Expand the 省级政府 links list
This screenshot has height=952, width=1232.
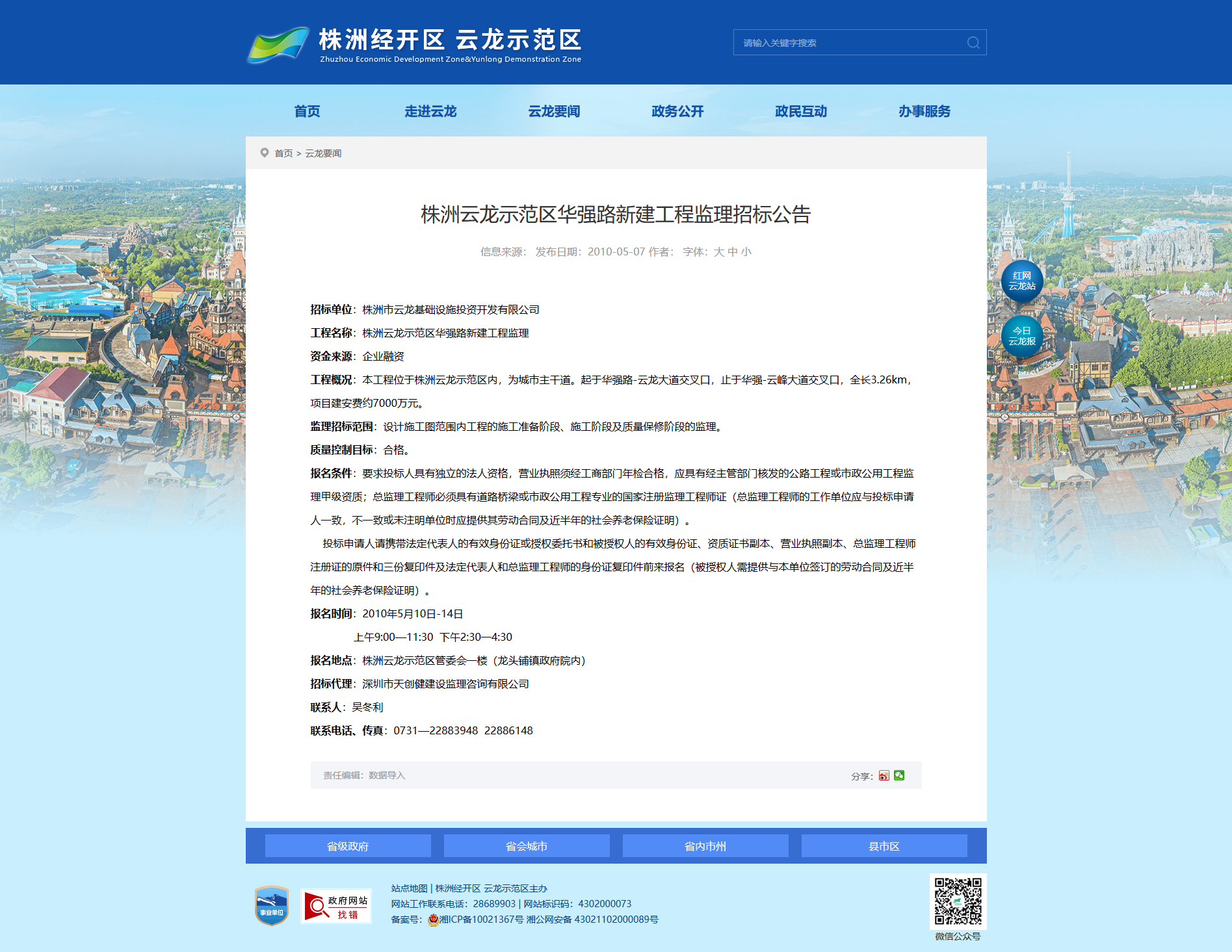(348, 846)
